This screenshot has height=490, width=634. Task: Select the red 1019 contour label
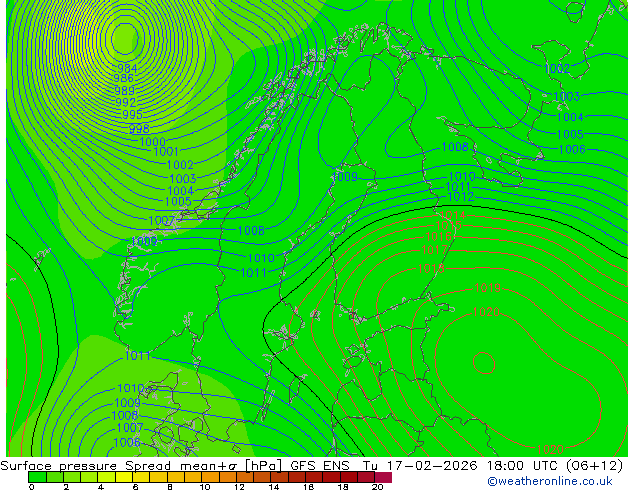[x=488, y=288]
